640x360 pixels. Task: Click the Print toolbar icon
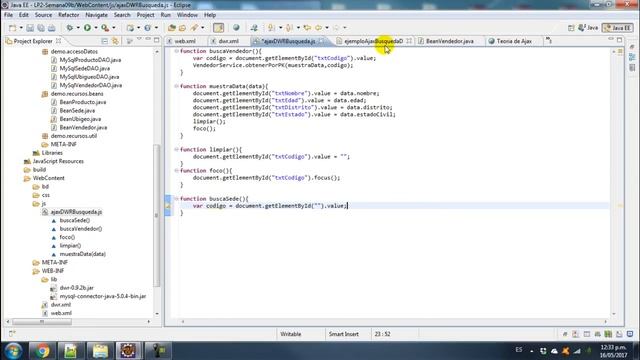(51, 28)
